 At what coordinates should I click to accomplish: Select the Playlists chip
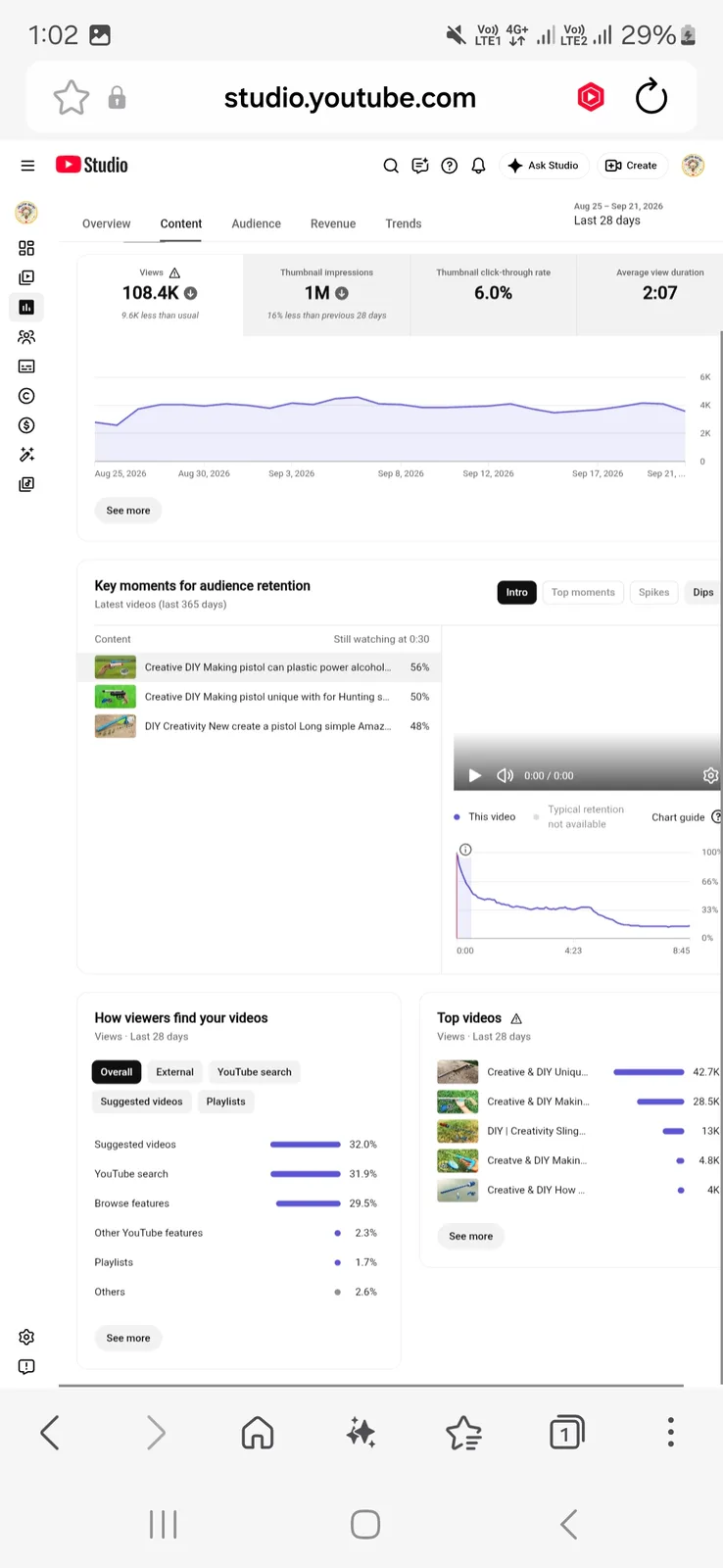[226, 1102]
